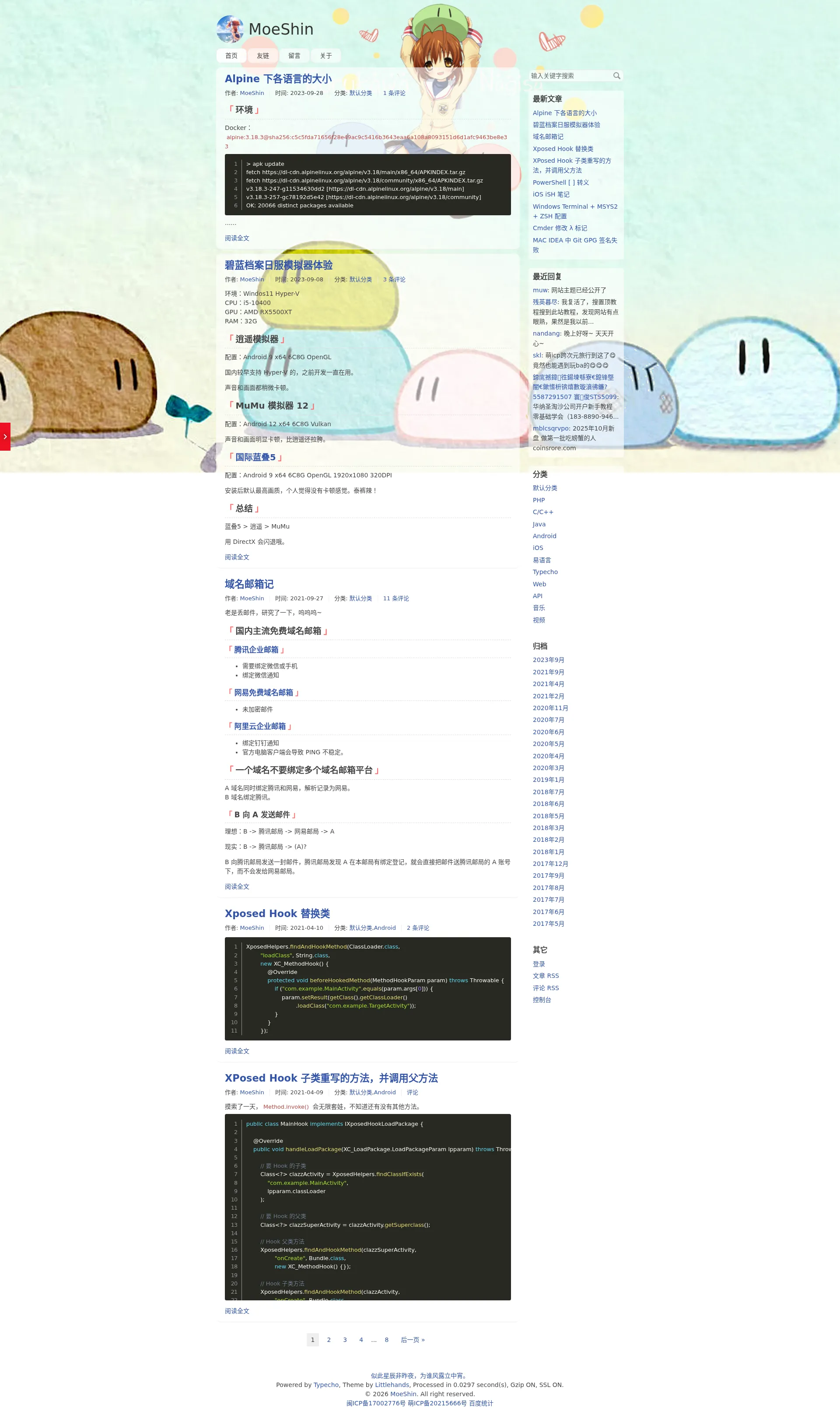Open archive 2019年1月

[549, 780]
